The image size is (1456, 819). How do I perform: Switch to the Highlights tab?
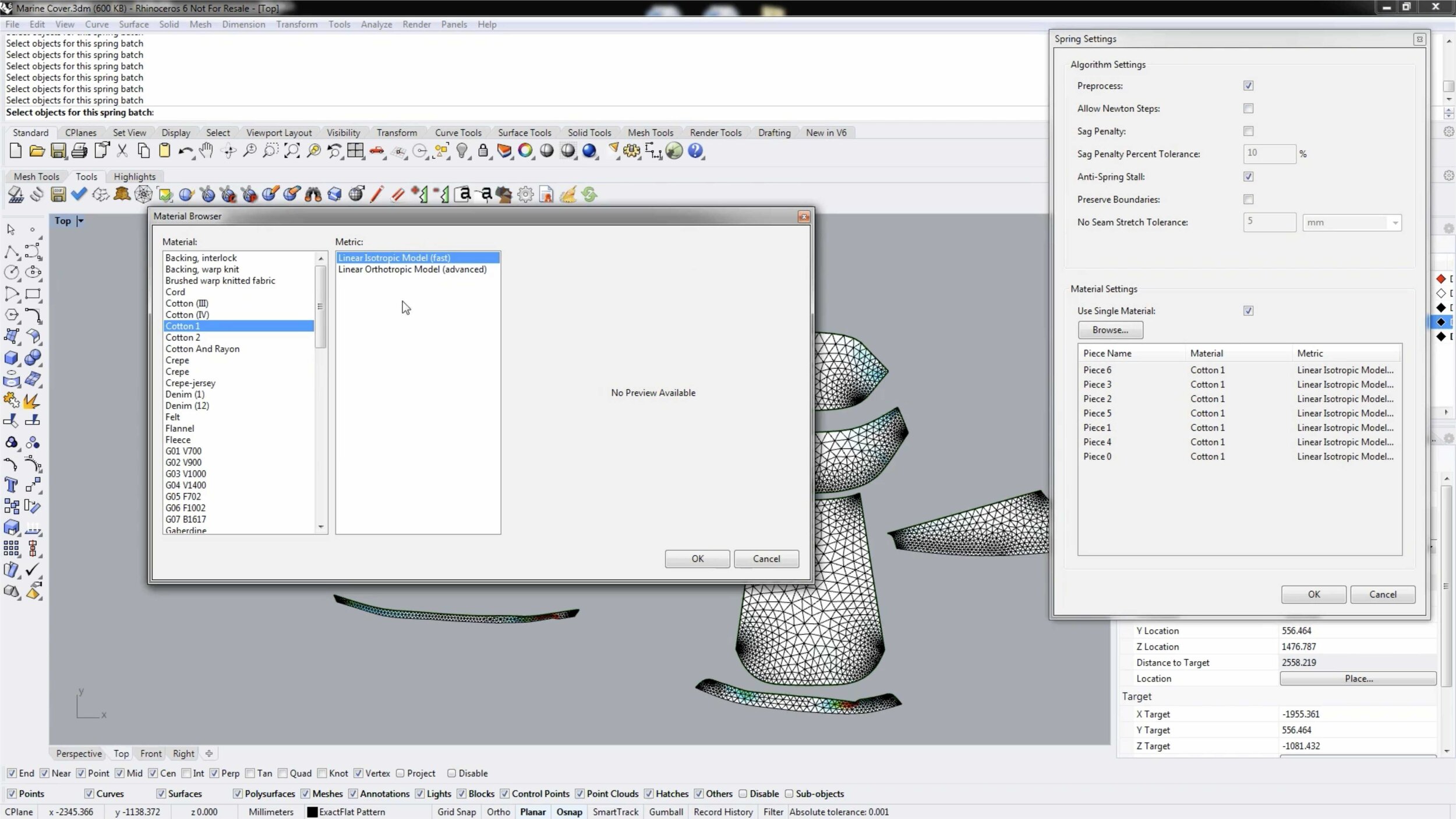pos(135,176)
